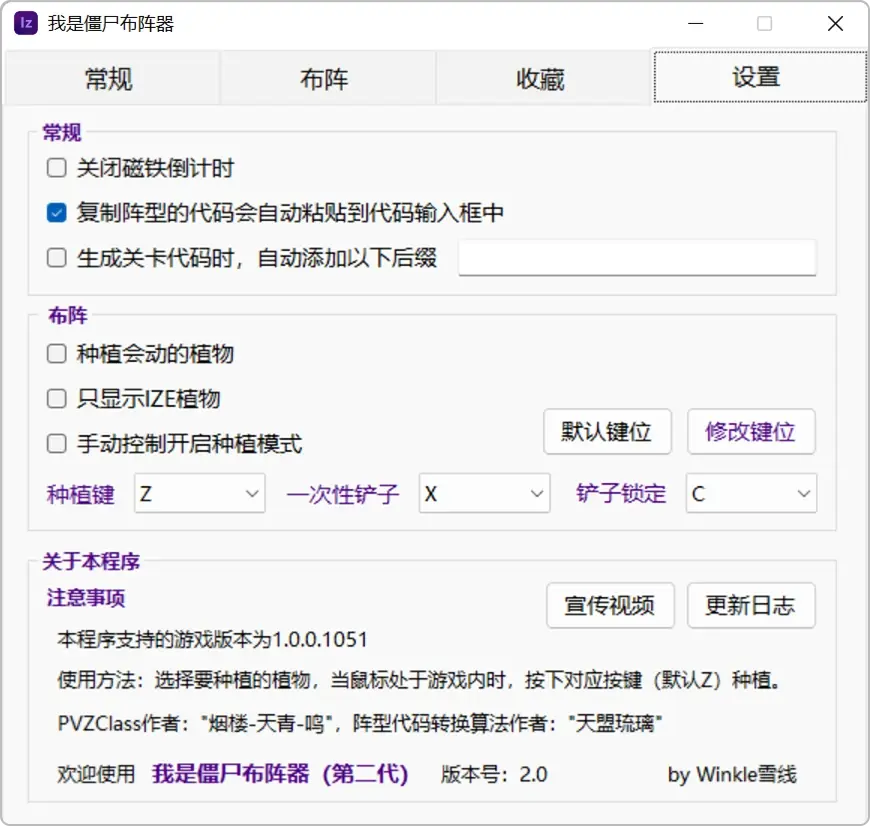Click the 一次性铲子 label
The image size is (870, 826).
pyautogui.click(x=343, y=494)
